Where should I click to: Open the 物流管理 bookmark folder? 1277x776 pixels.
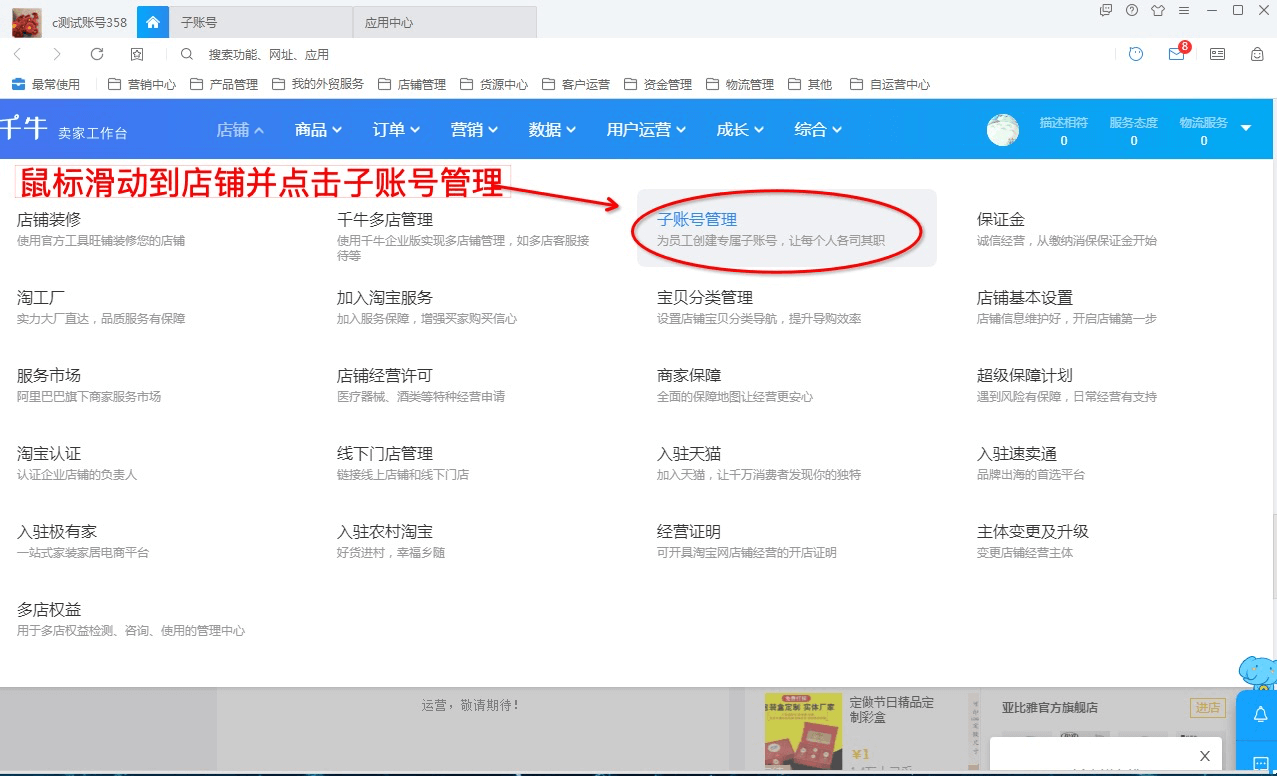point(739,84)
